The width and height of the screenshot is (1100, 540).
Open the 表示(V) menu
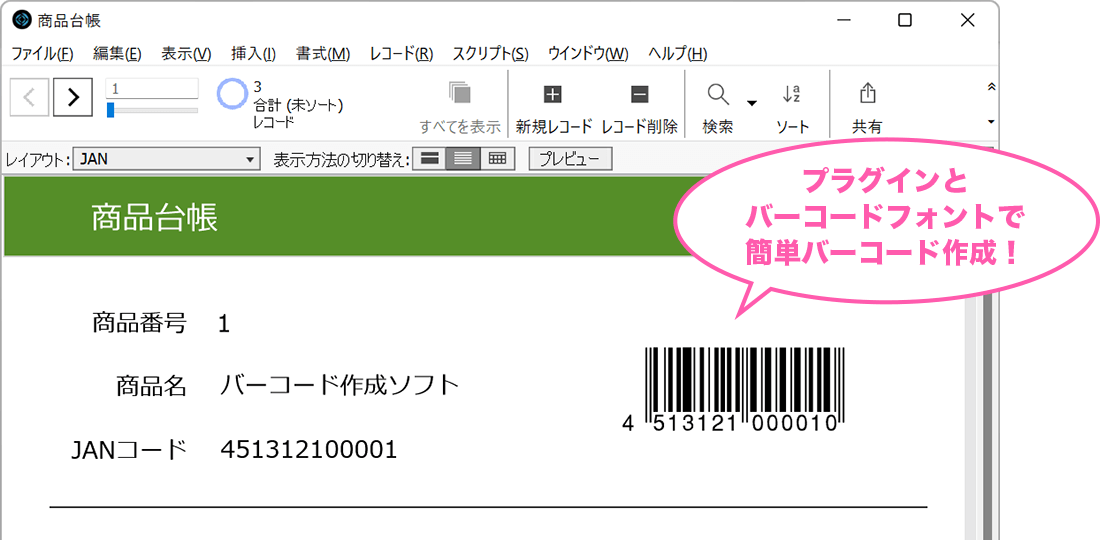tap(186, 54)
